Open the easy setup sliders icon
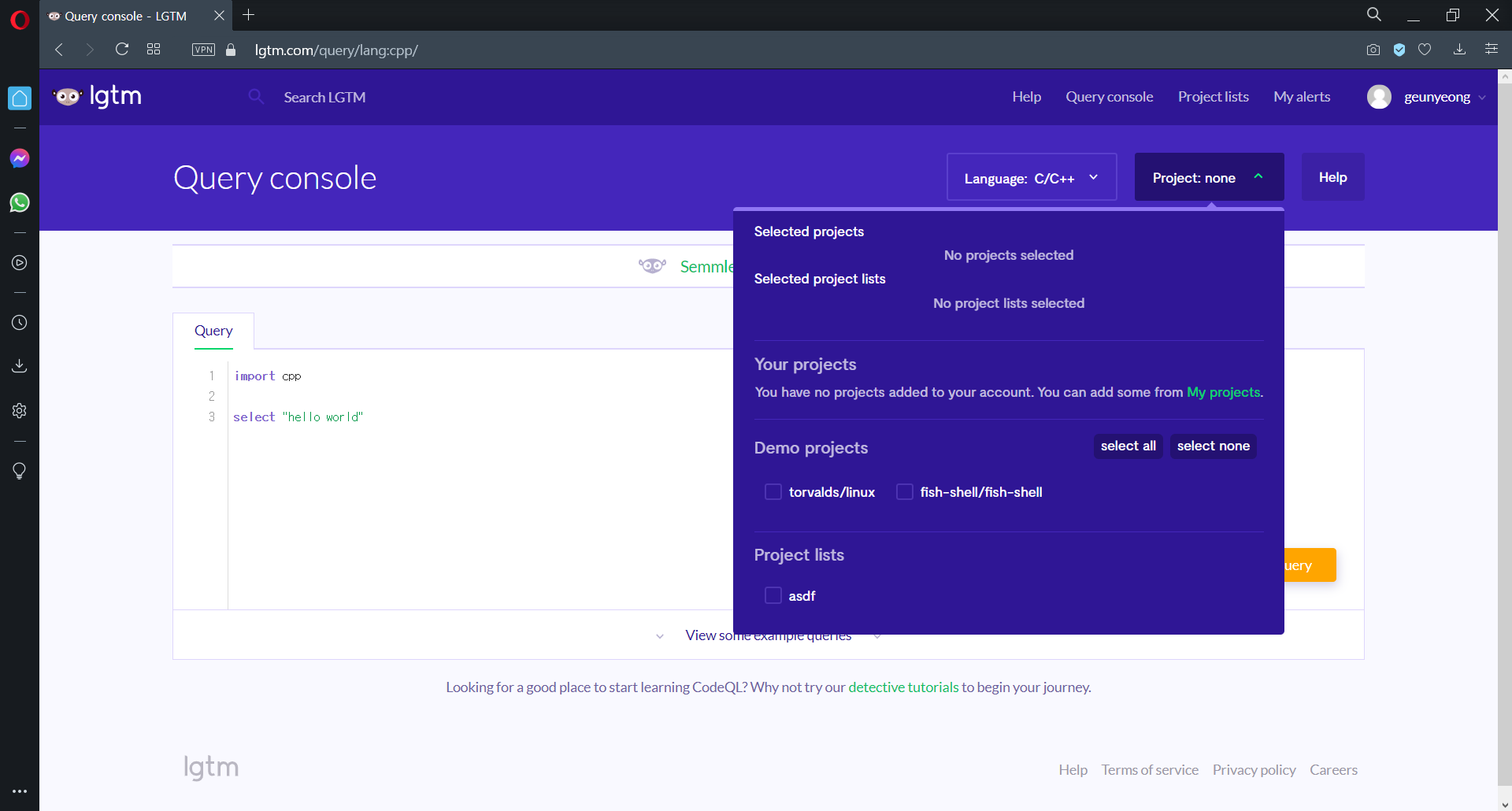Image resolution: width=1512 pixels, height=811 pixels. 1492,50
